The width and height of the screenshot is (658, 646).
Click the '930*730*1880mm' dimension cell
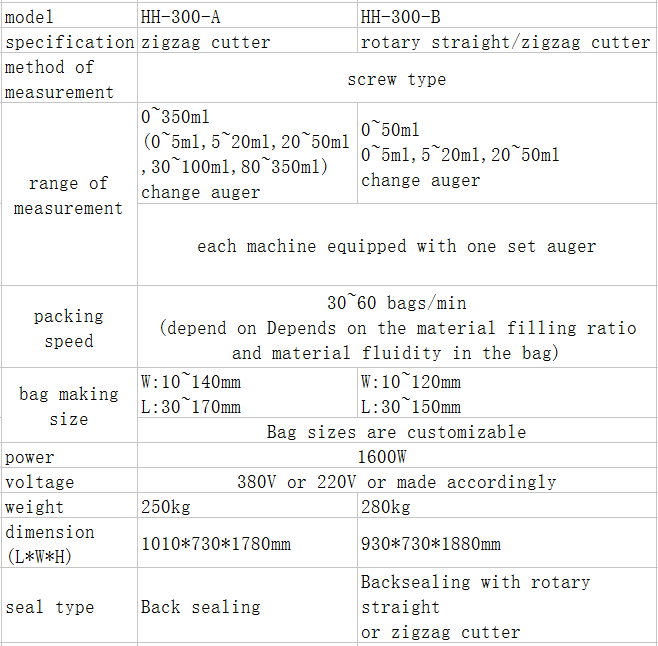tap(505, 544)
